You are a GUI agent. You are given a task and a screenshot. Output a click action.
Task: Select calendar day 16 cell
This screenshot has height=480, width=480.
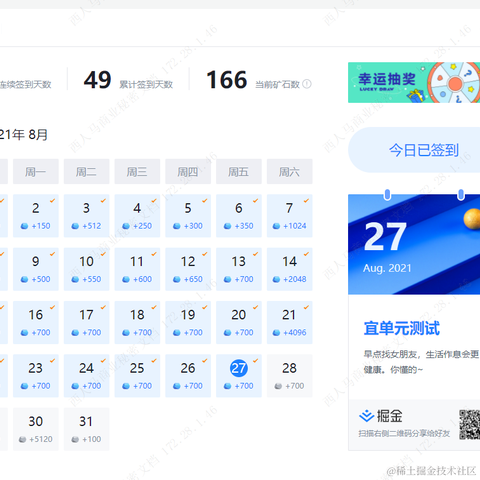click(36, 322)
